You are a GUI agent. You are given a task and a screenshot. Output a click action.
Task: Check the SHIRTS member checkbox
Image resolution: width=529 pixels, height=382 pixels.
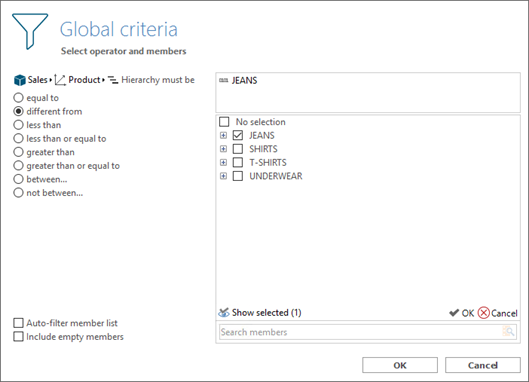point(238,149)
